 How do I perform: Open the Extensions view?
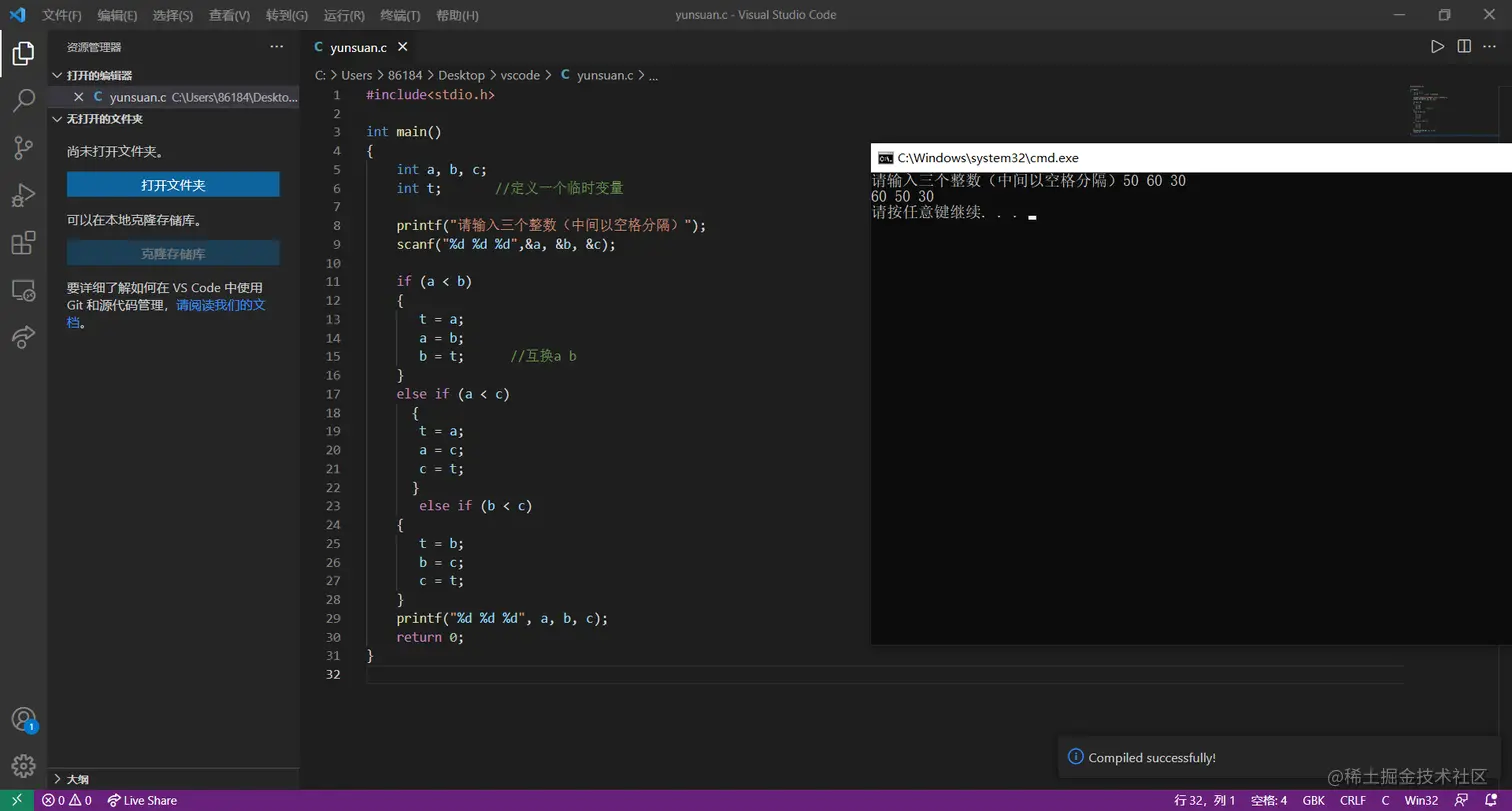23,243
